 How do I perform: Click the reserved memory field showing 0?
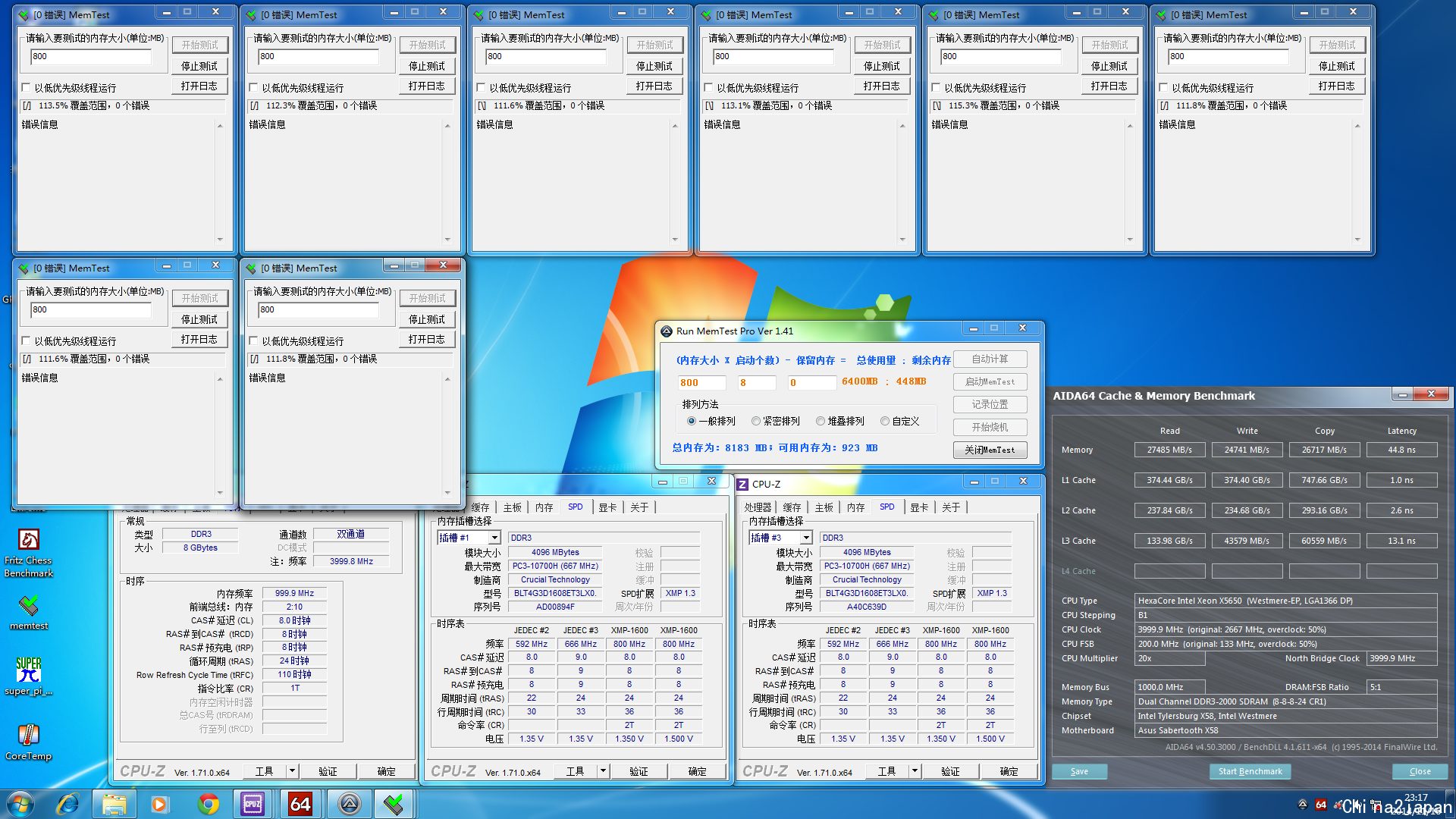(812, 382)
